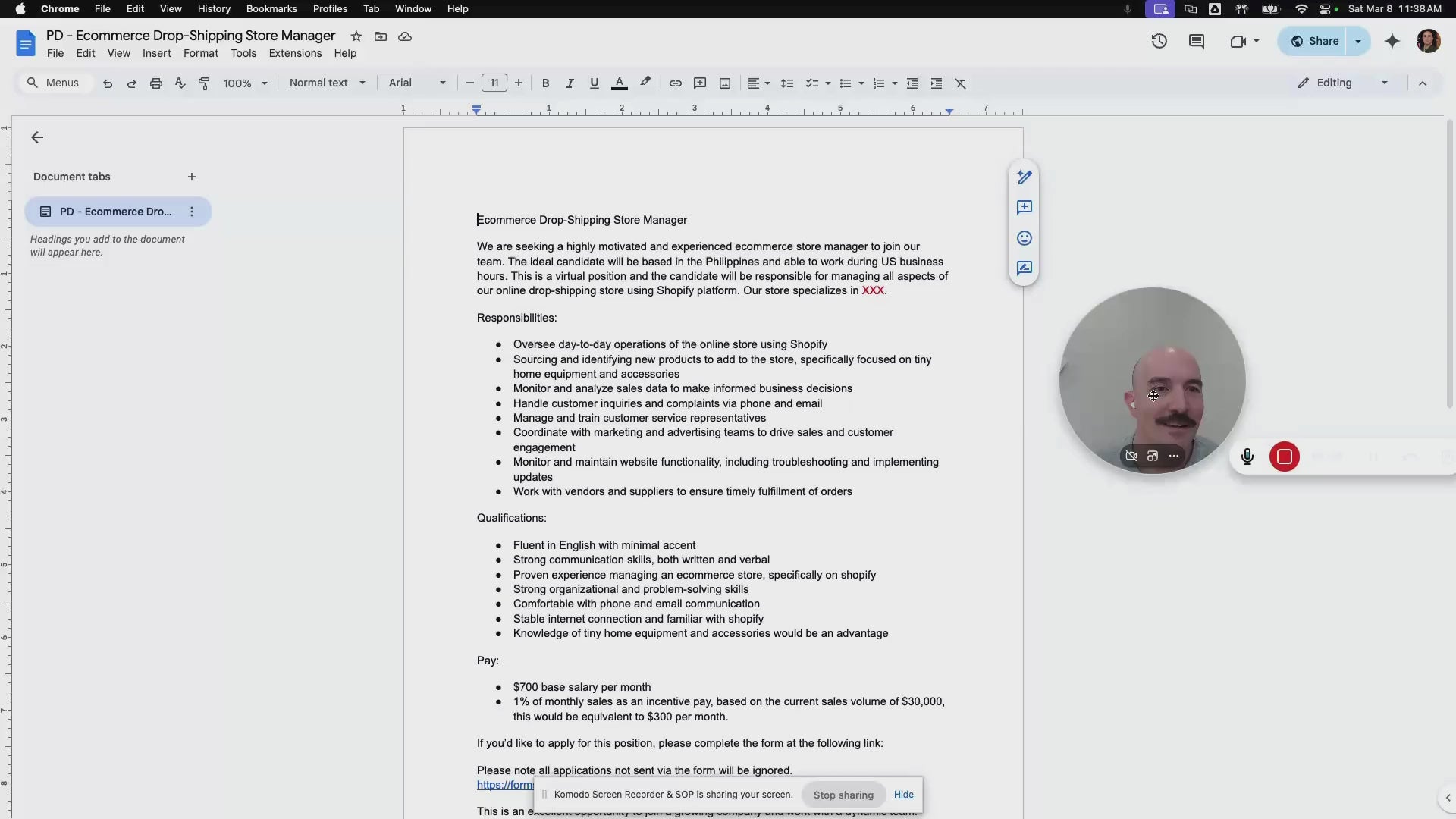Image resolution: width=1456 pixels, height=819 pixels.
Task: Expand the Arial font dropdown
Action: pyautogui.click(x=417, y=83)
